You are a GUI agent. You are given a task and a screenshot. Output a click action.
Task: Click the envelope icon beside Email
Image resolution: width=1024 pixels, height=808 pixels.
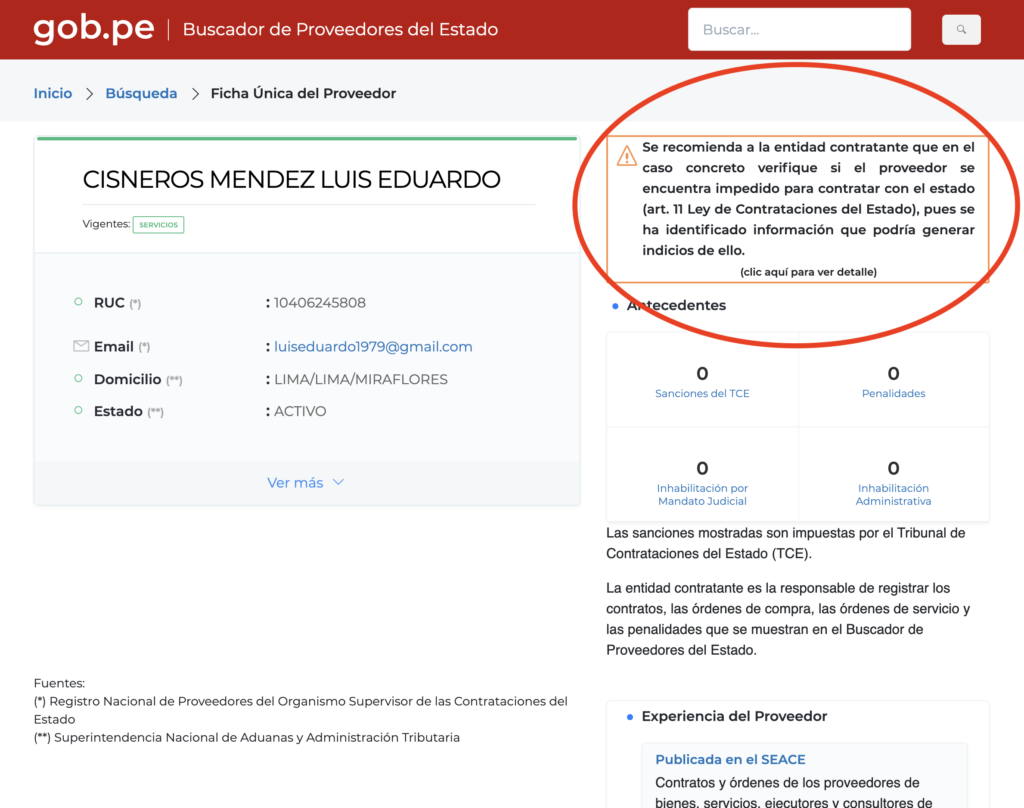click(81, 346)
